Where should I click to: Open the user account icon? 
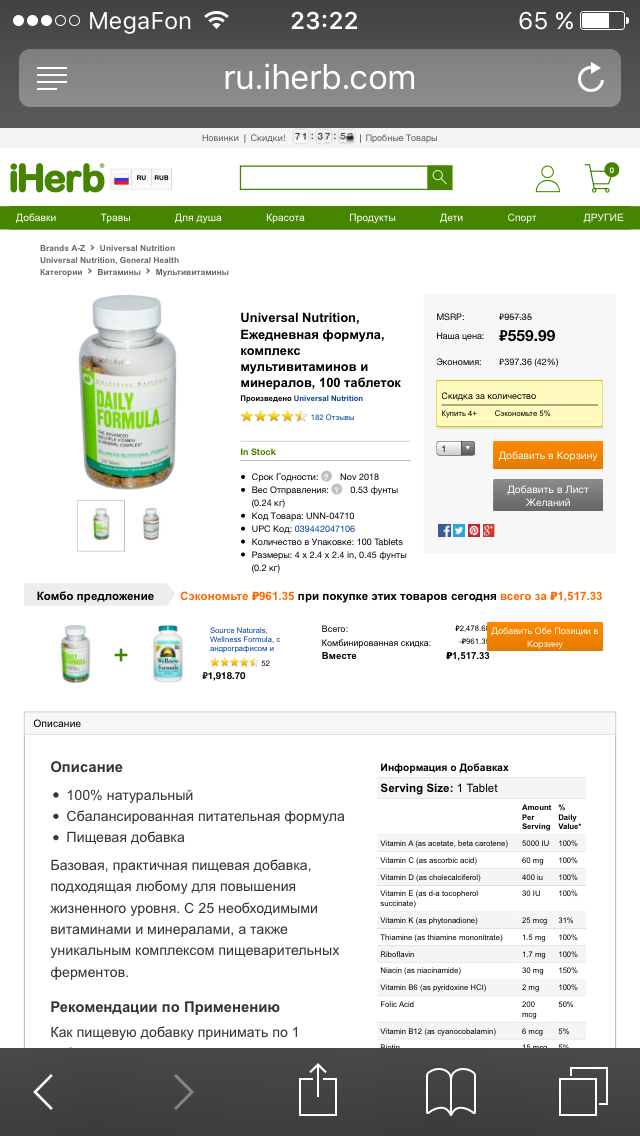pos(548,179)
